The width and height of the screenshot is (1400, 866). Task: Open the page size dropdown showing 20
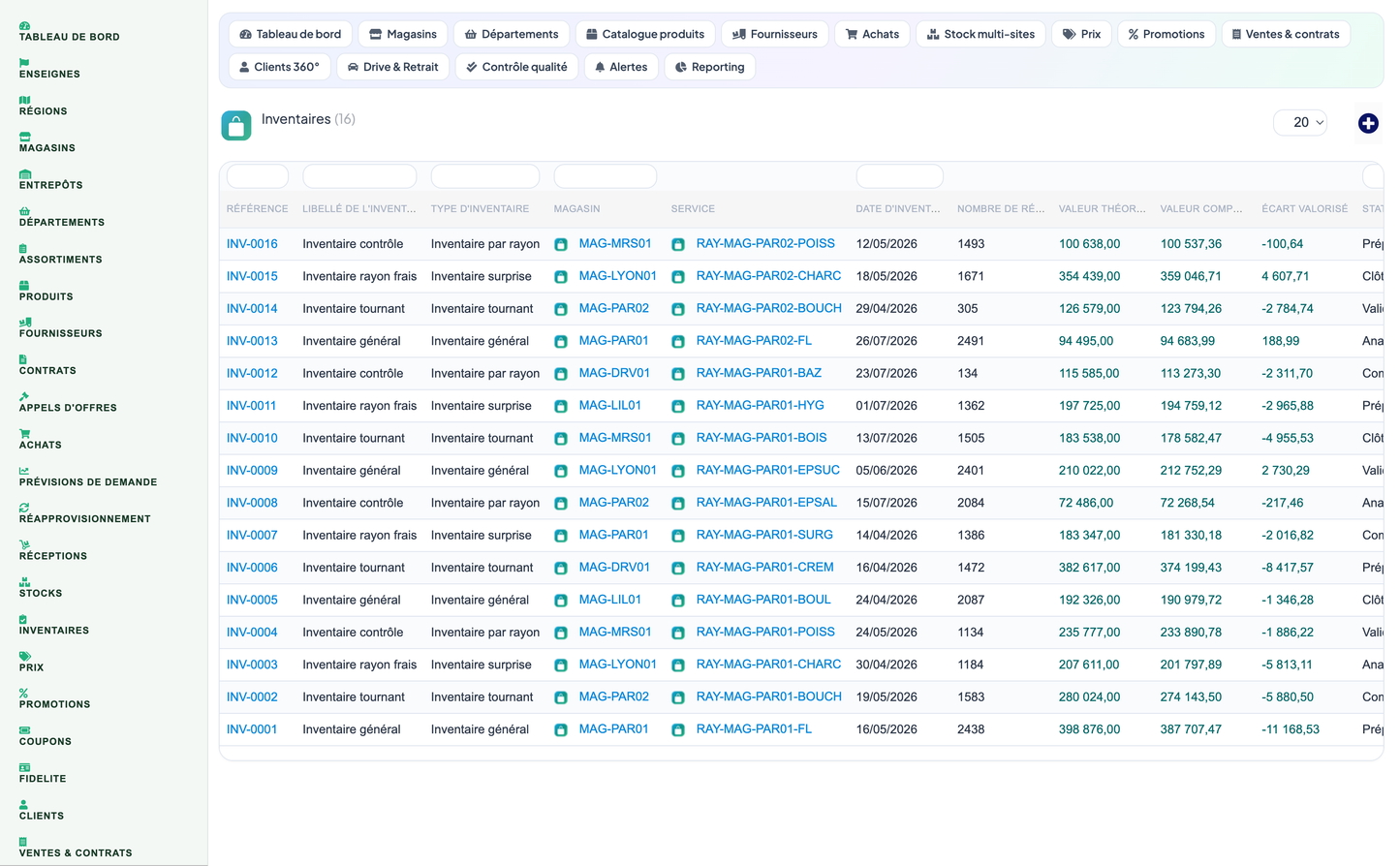tap(1300, 122)
